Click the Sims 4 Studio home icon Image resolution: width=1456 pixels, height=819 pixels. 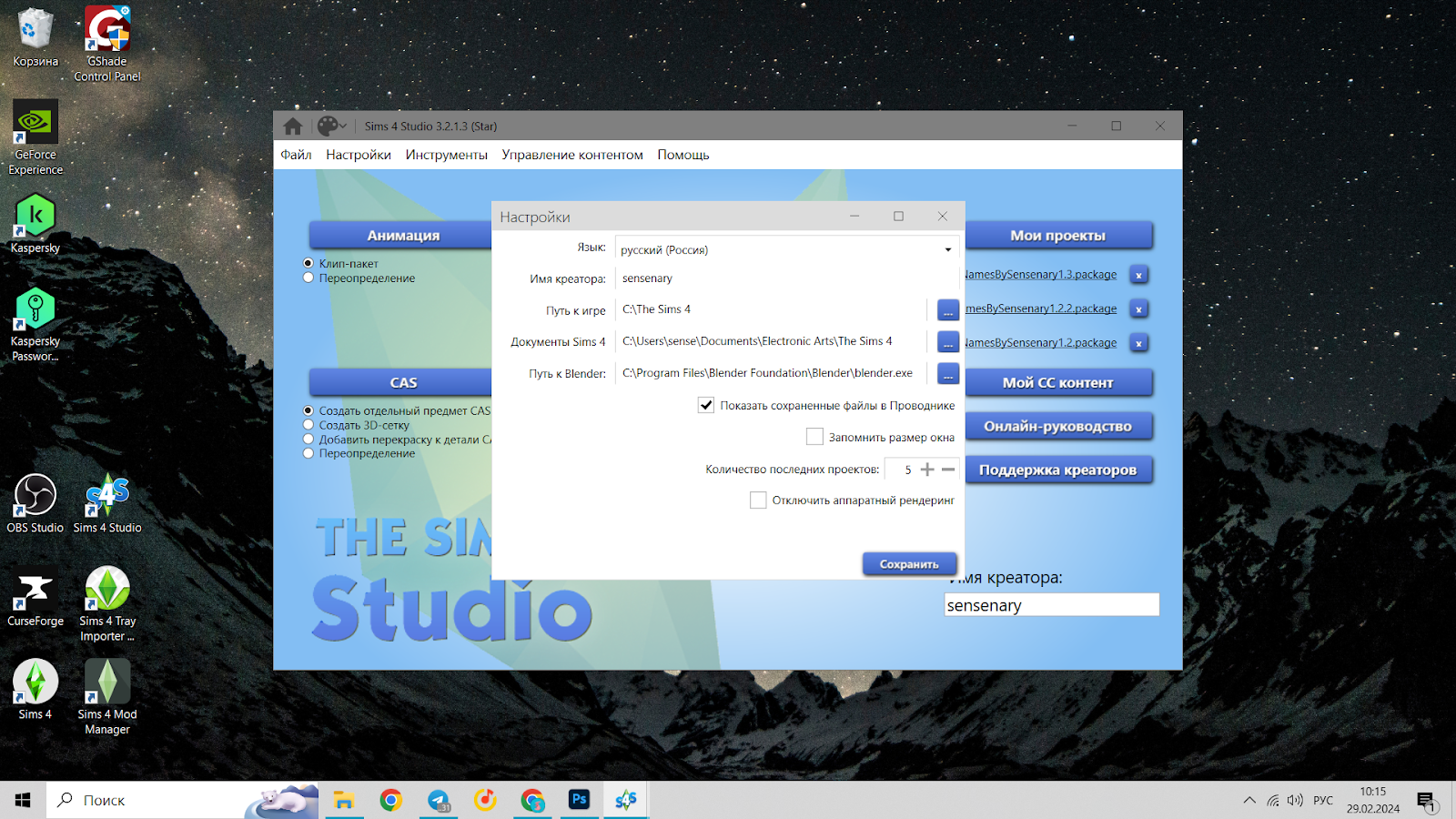[292, 126]
